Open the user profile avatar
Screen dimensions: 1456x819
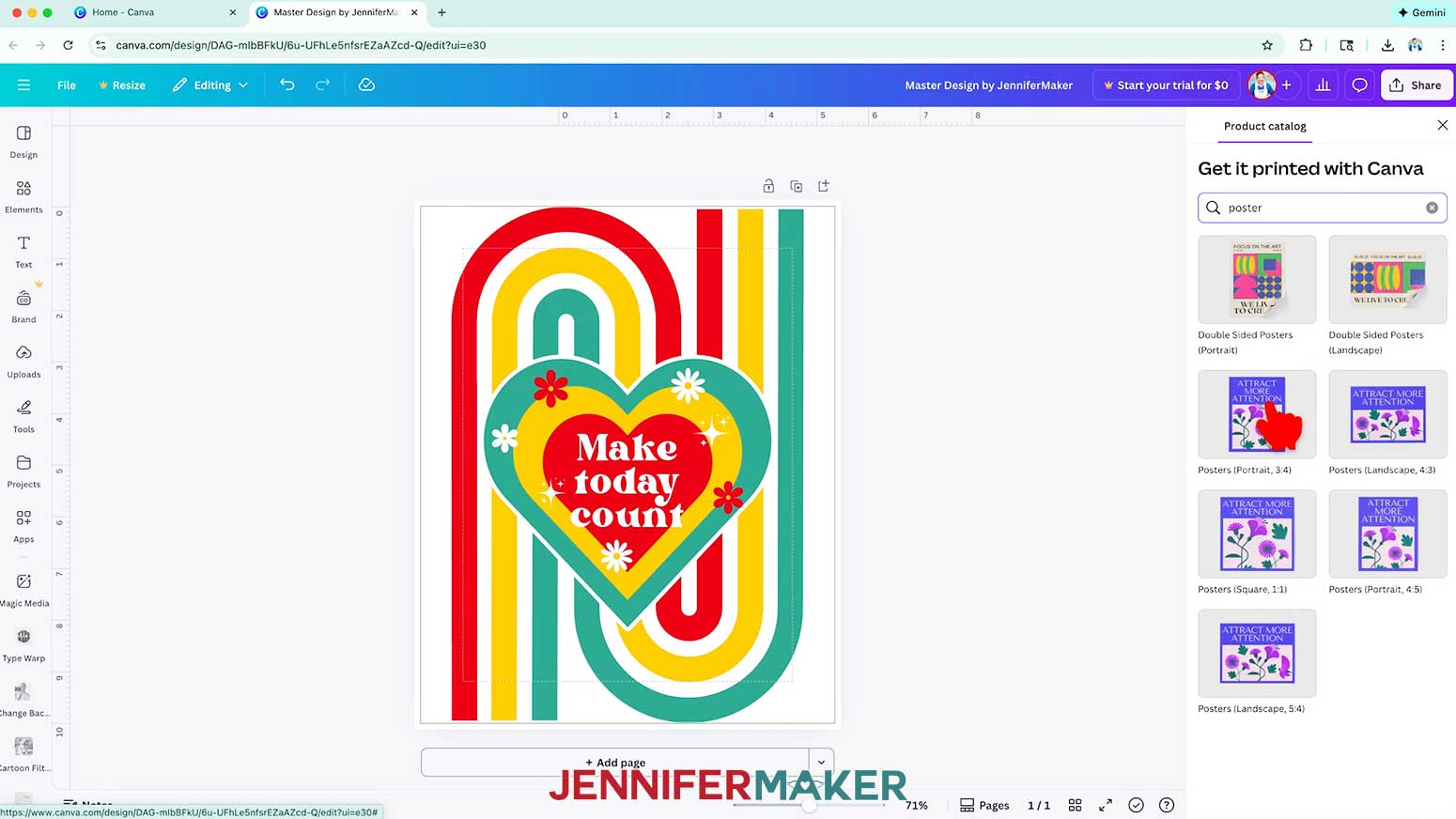point(1262,85)
